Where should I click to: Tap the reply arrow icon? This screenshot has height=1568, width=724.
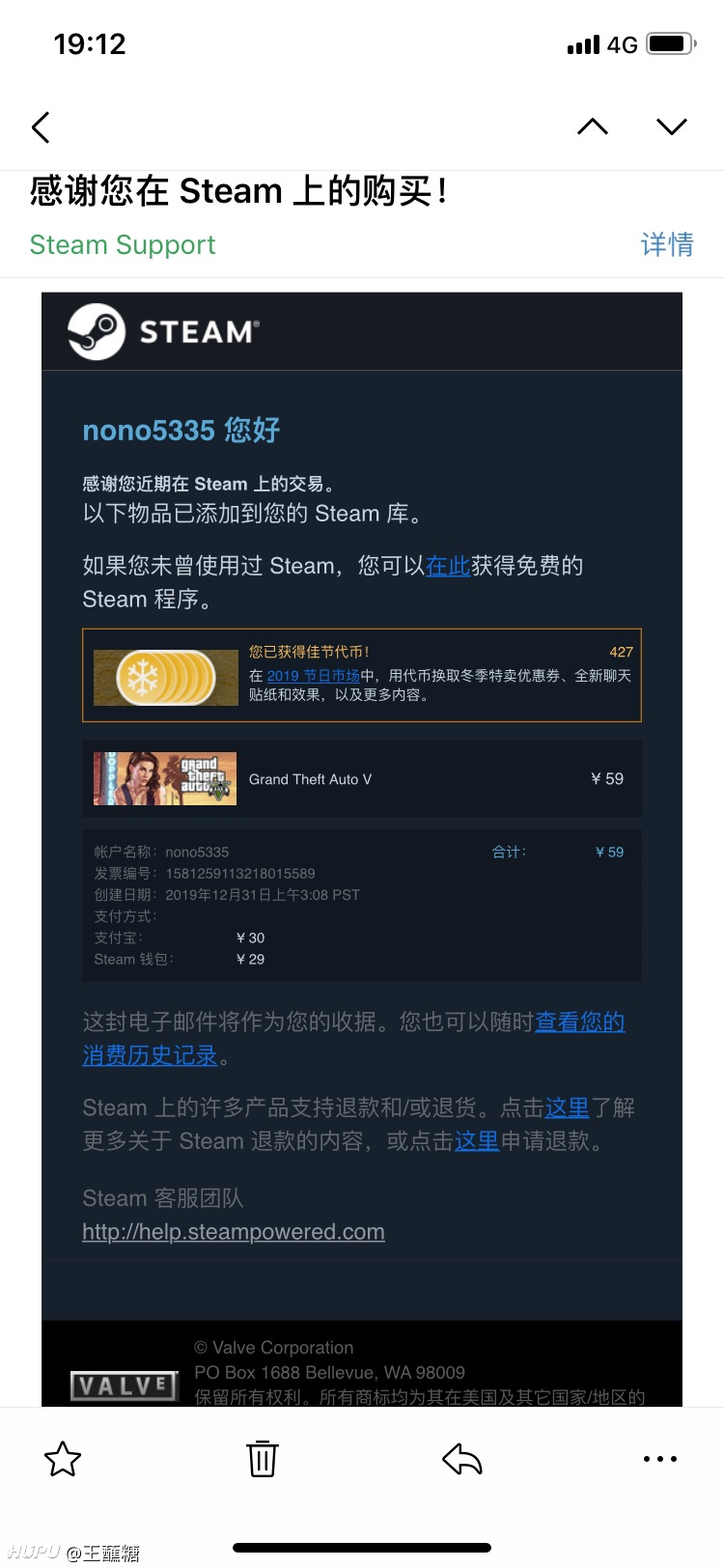(x=462, y=1459)
